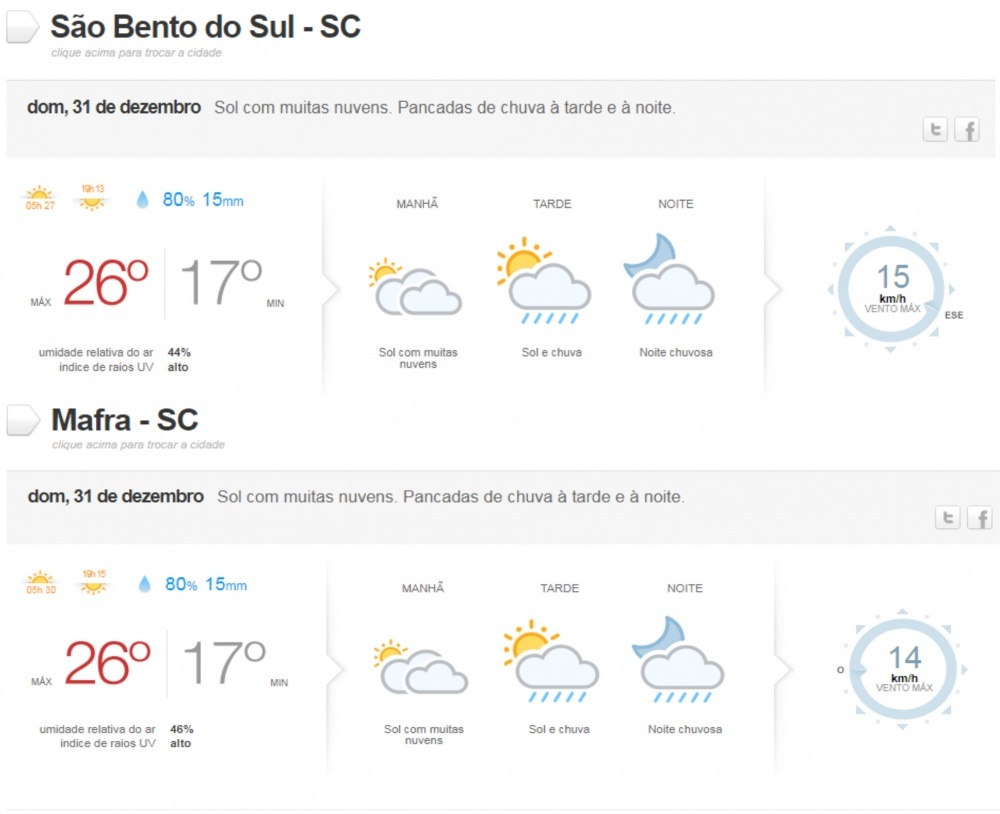Open city selector via São Bento do Sul title
This screenshot has height=814, width=1000.
205,27
